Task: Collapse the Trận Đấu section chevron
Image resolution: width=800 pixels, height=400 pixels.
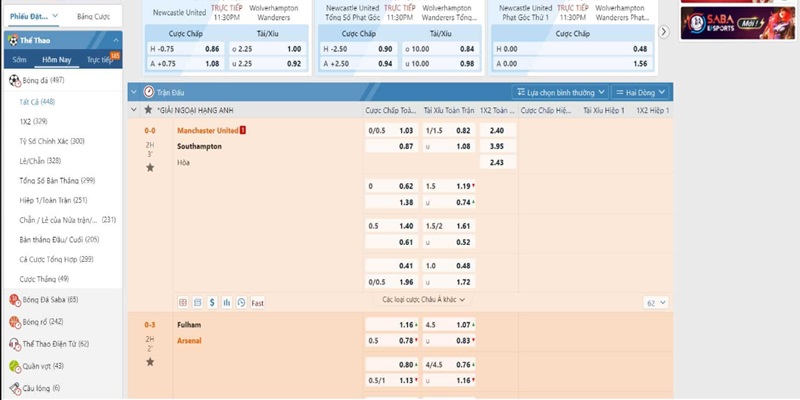Action: coord(134,92)
